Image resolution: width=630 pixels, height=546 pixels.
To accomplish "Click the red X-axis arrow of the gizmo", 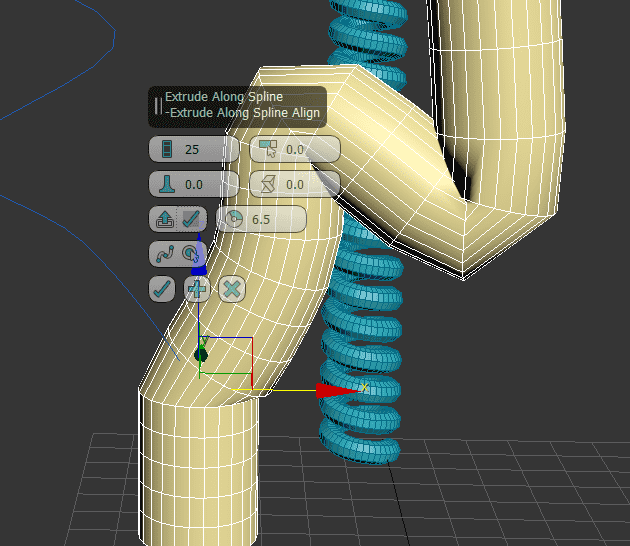I will (x=338, y=391).
